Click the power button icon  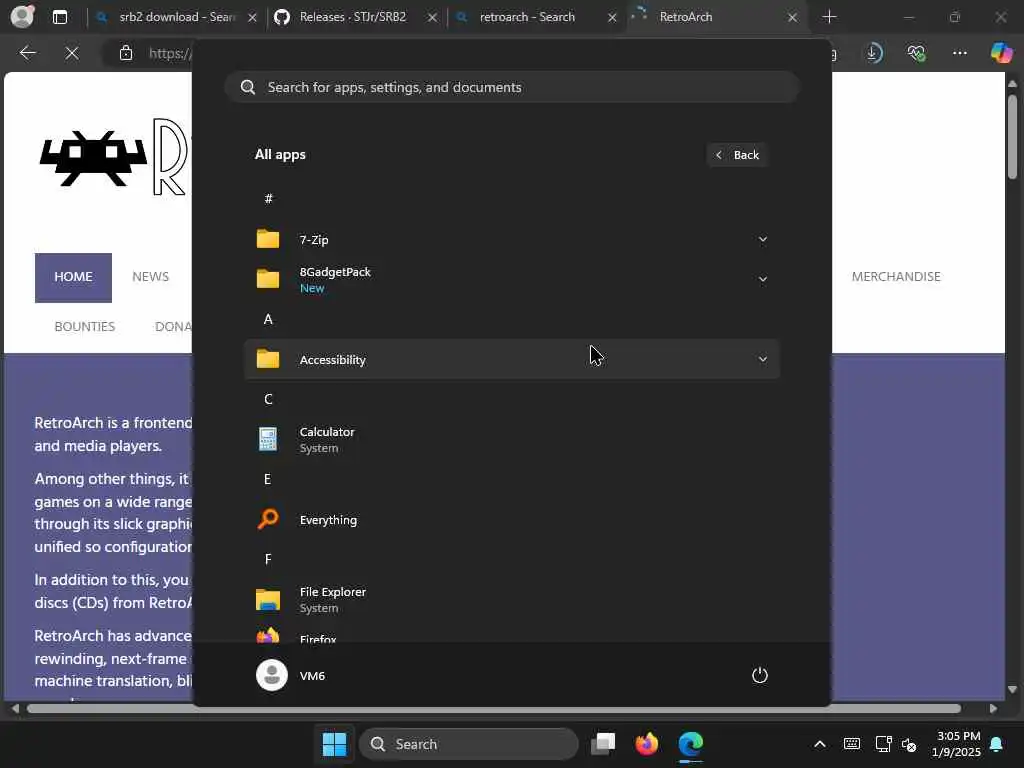(x=760, y=675)
